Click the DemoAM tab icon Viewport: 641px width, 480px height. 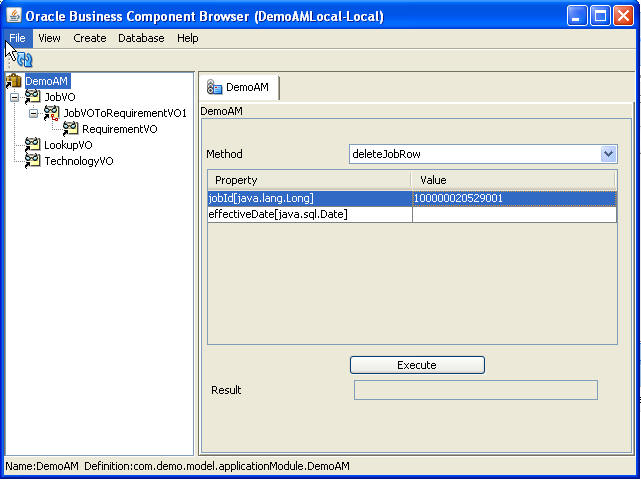pyautogui.click(x=214, y=87)
